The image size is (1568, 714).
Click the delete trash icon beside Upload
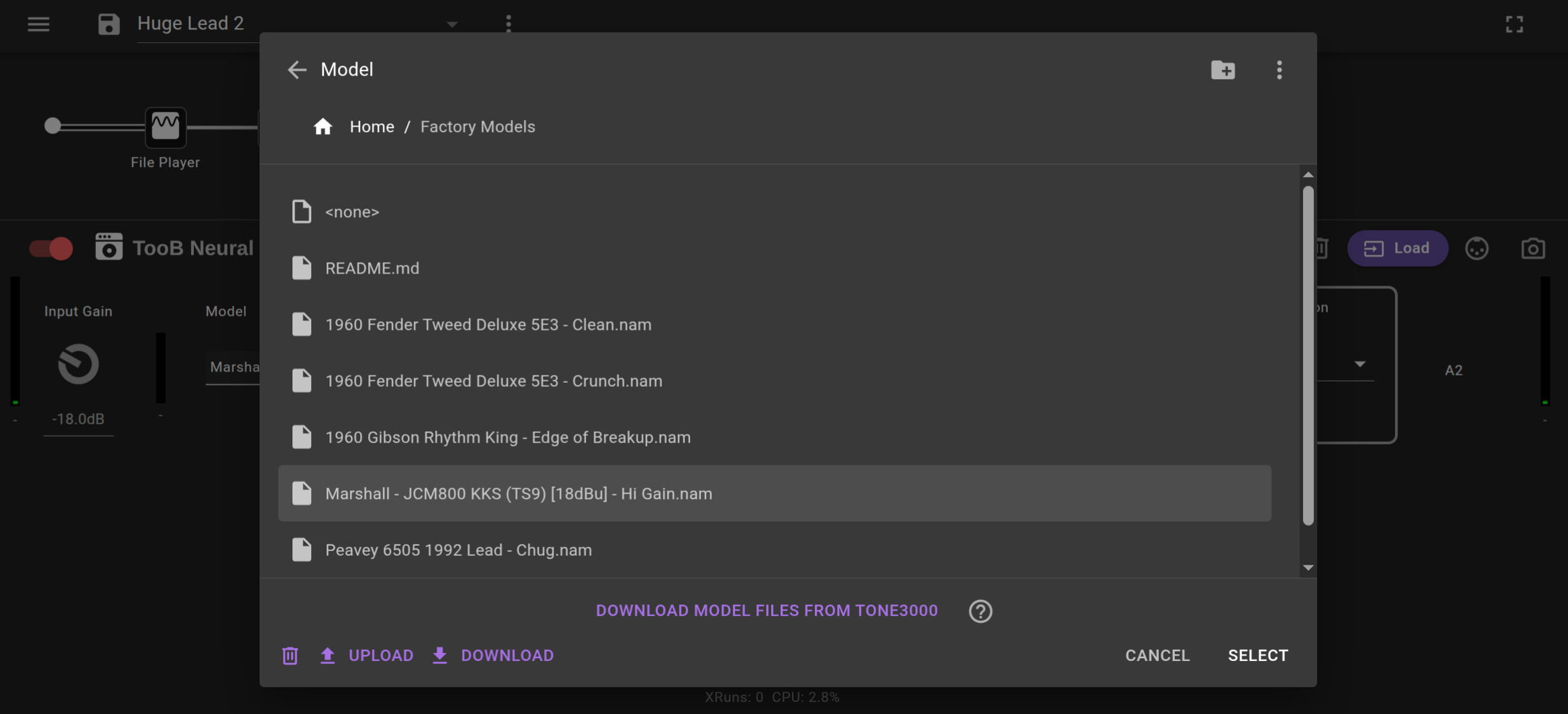coord(290,655)
